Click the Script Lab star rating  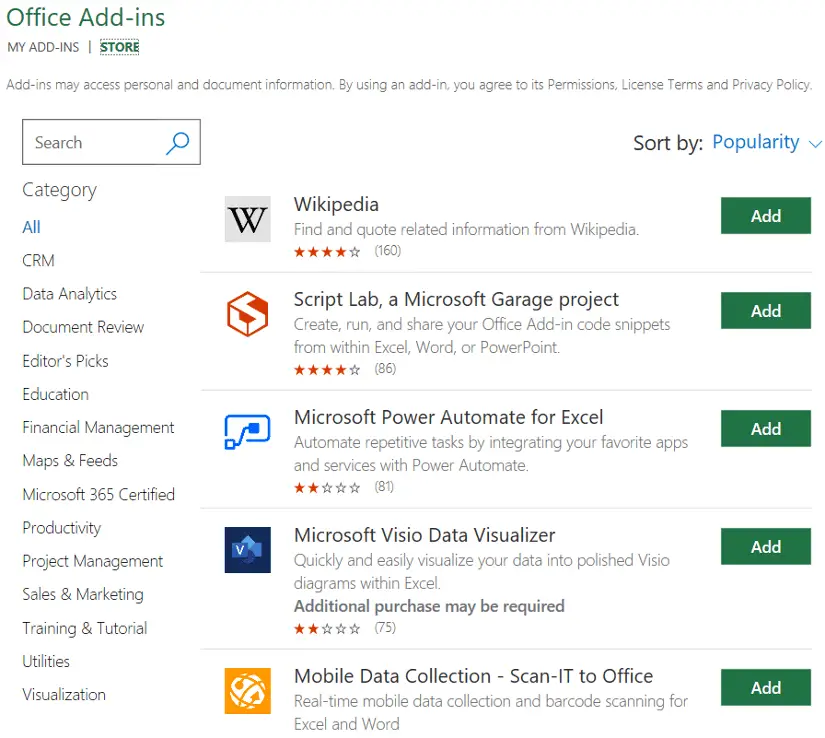click(x=327, y=370)
